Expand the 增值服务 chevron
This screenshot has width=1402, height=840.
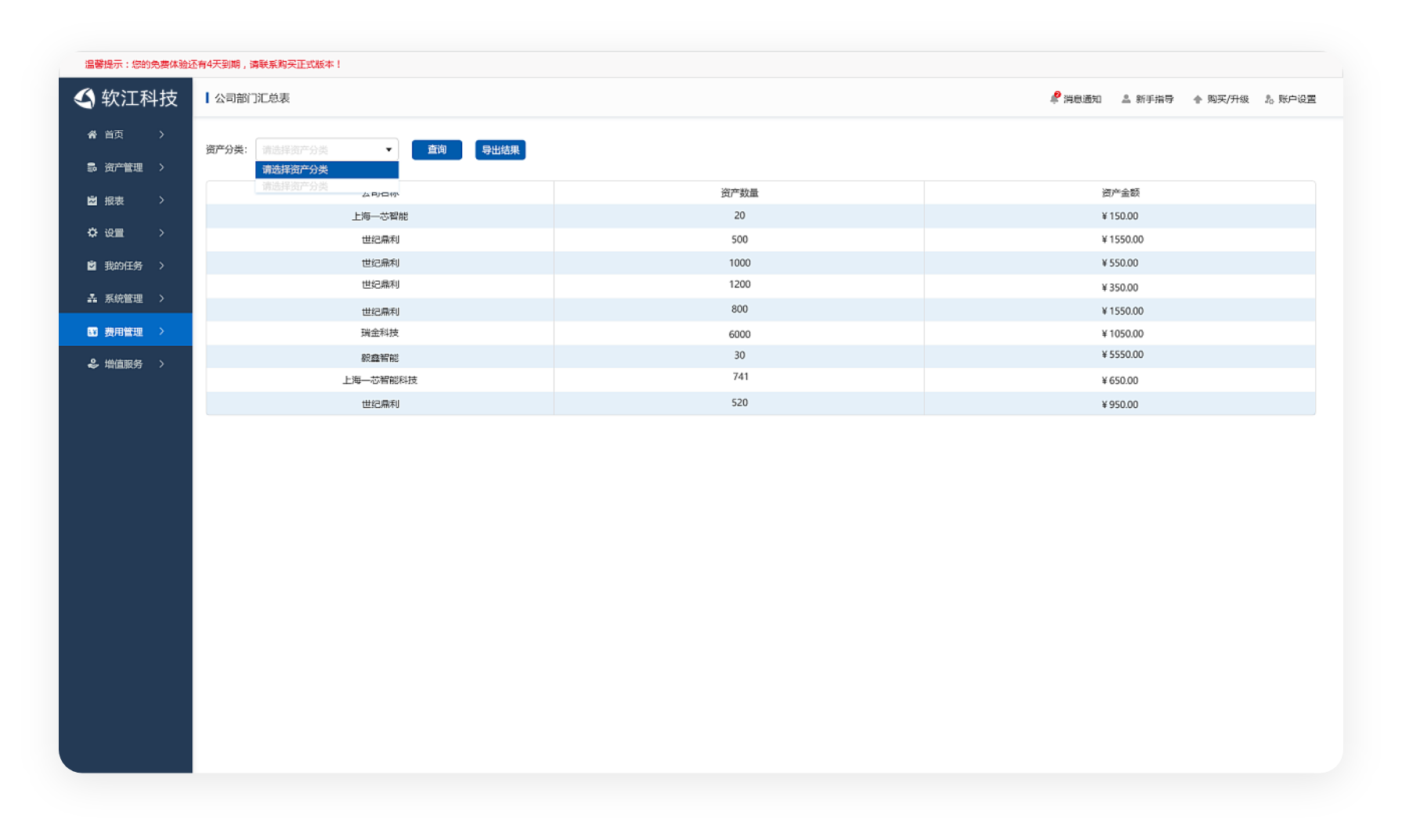pos(161,364)
